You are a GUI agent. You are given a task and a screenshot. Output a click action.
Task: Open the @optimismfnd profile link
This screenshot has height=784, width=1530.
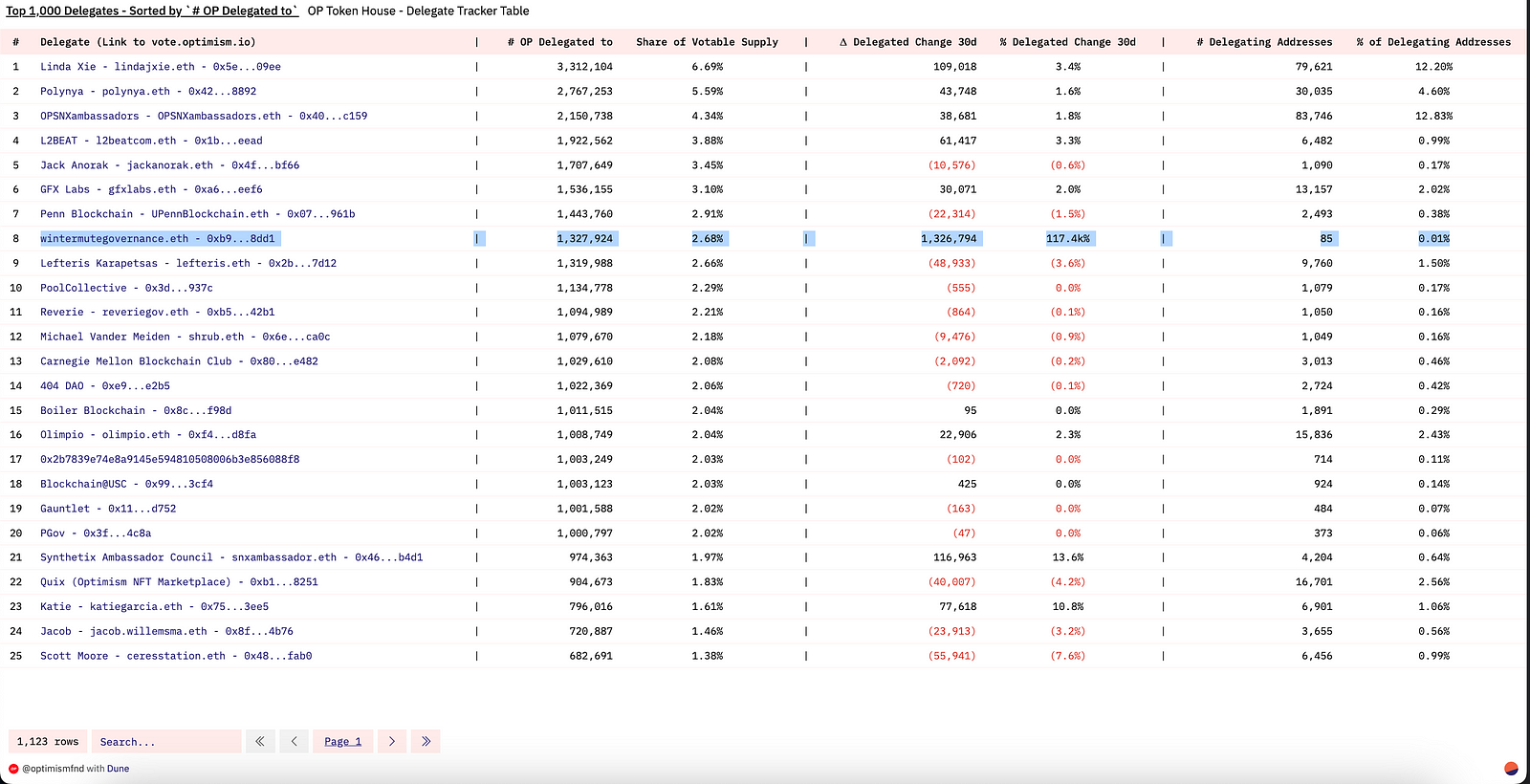point(54,769)
